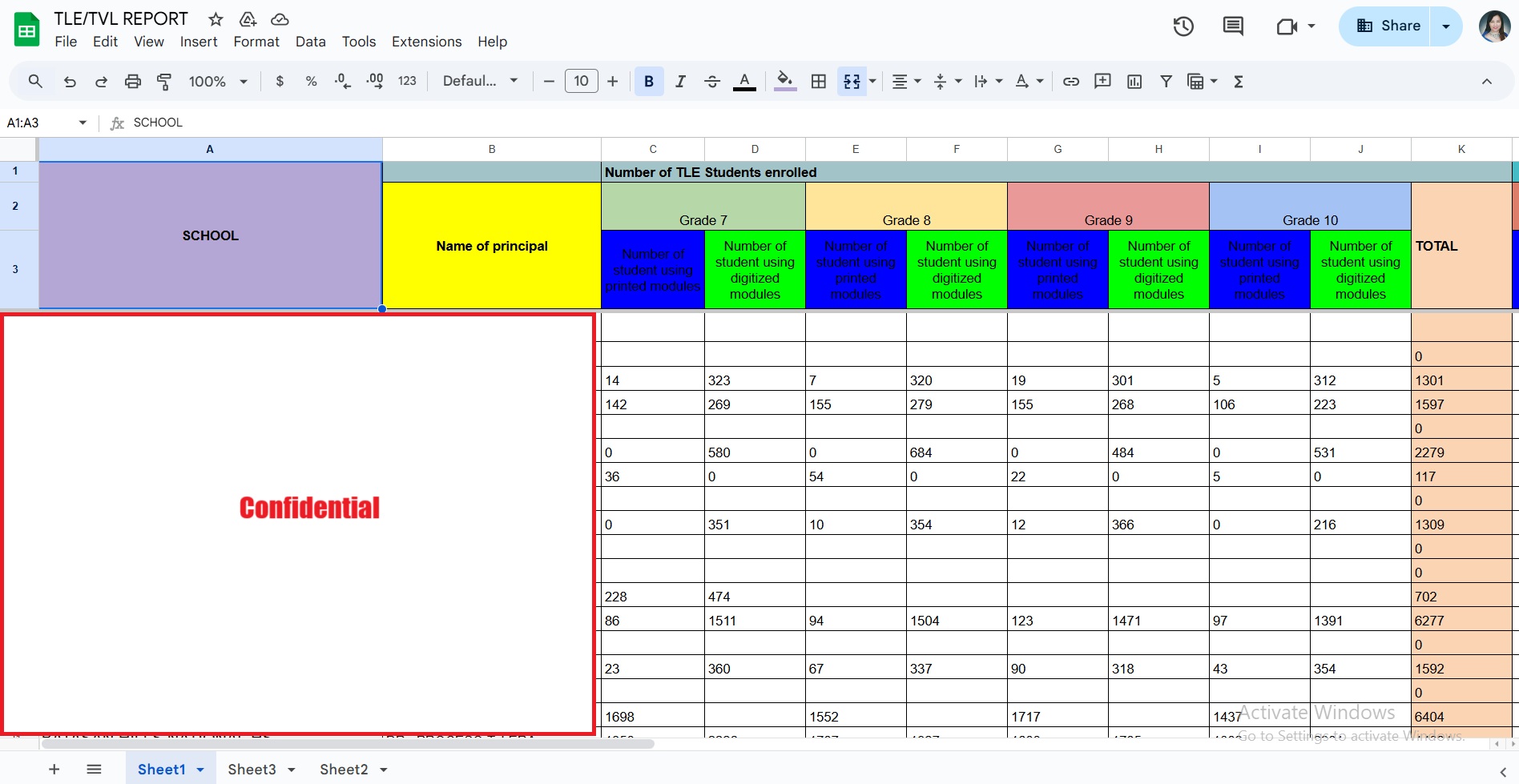The height and width of the screenshot is (784, 1519).
Task: Expand merge type dropdown arrow
Action: 872,81
